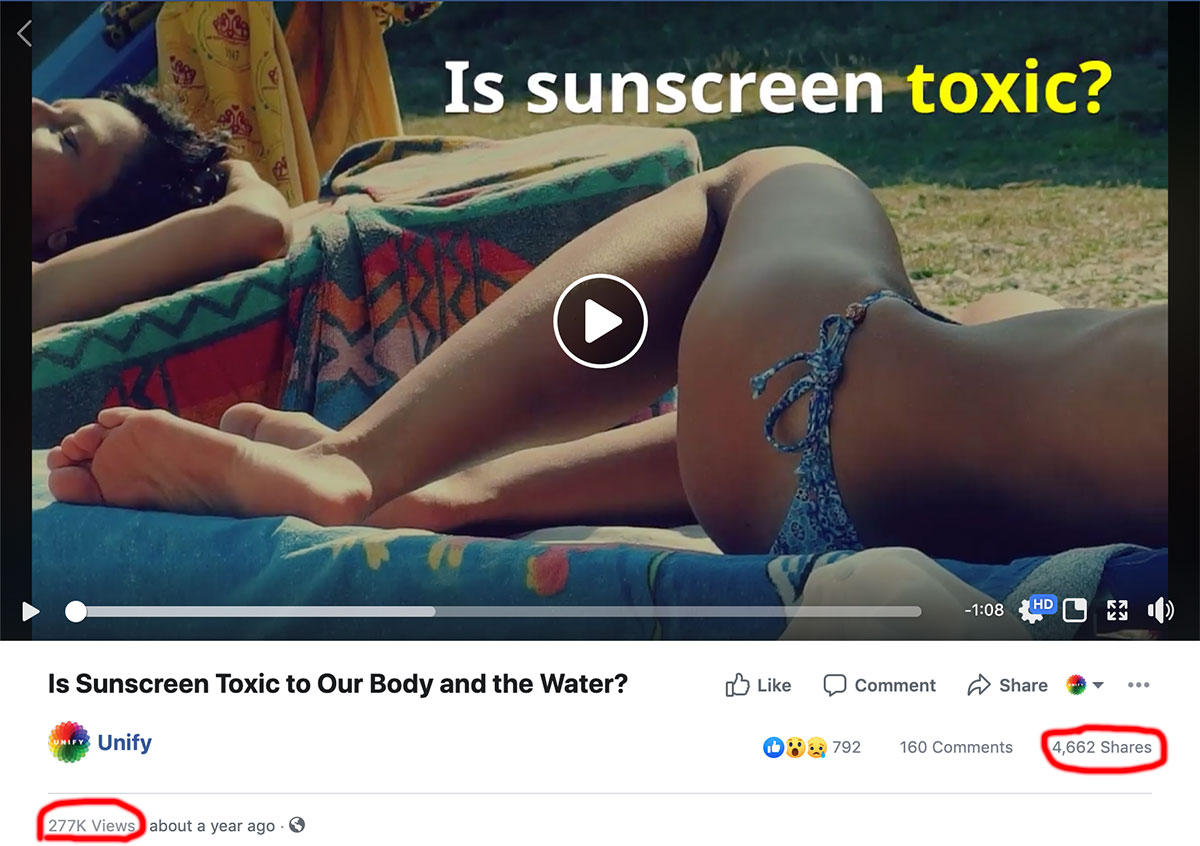Mute the video volume speaker icon
1200x846 pixels.
pyautogui.click(x=1160, y=610)
